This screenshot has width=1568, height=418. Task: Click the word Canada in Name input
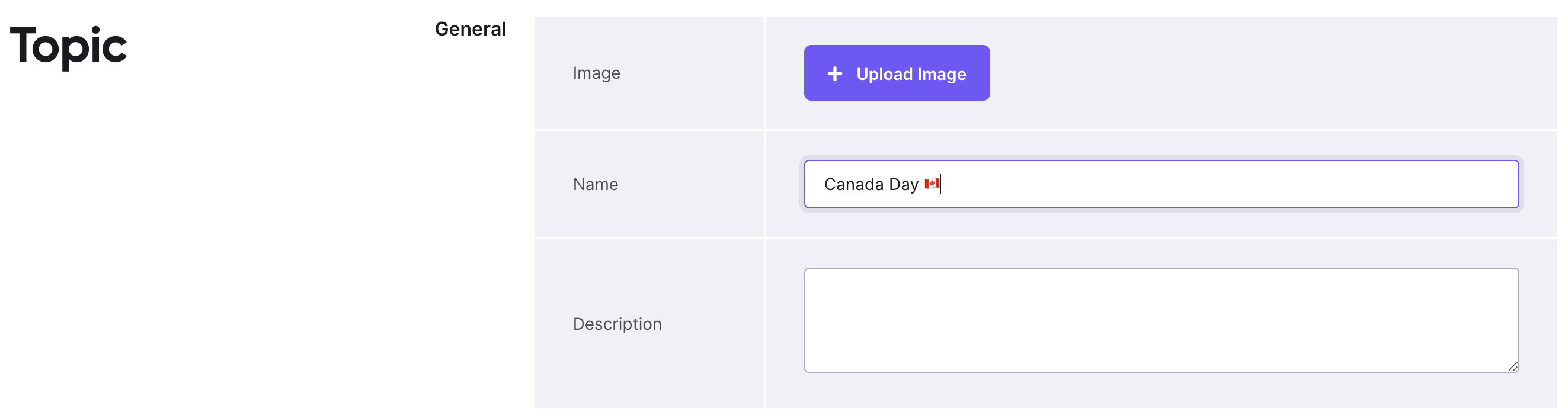853,184
